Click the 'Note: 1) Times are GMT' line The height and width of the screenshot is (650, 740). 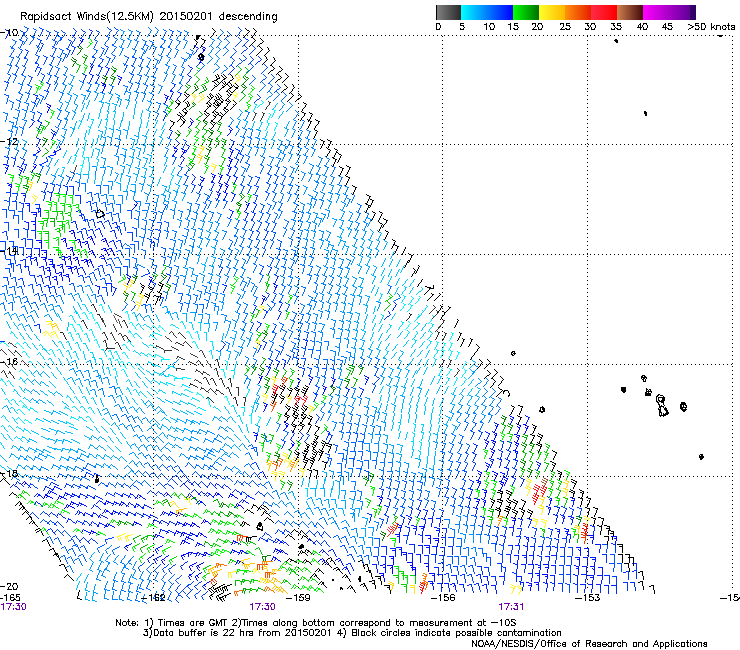click(315, 623)
